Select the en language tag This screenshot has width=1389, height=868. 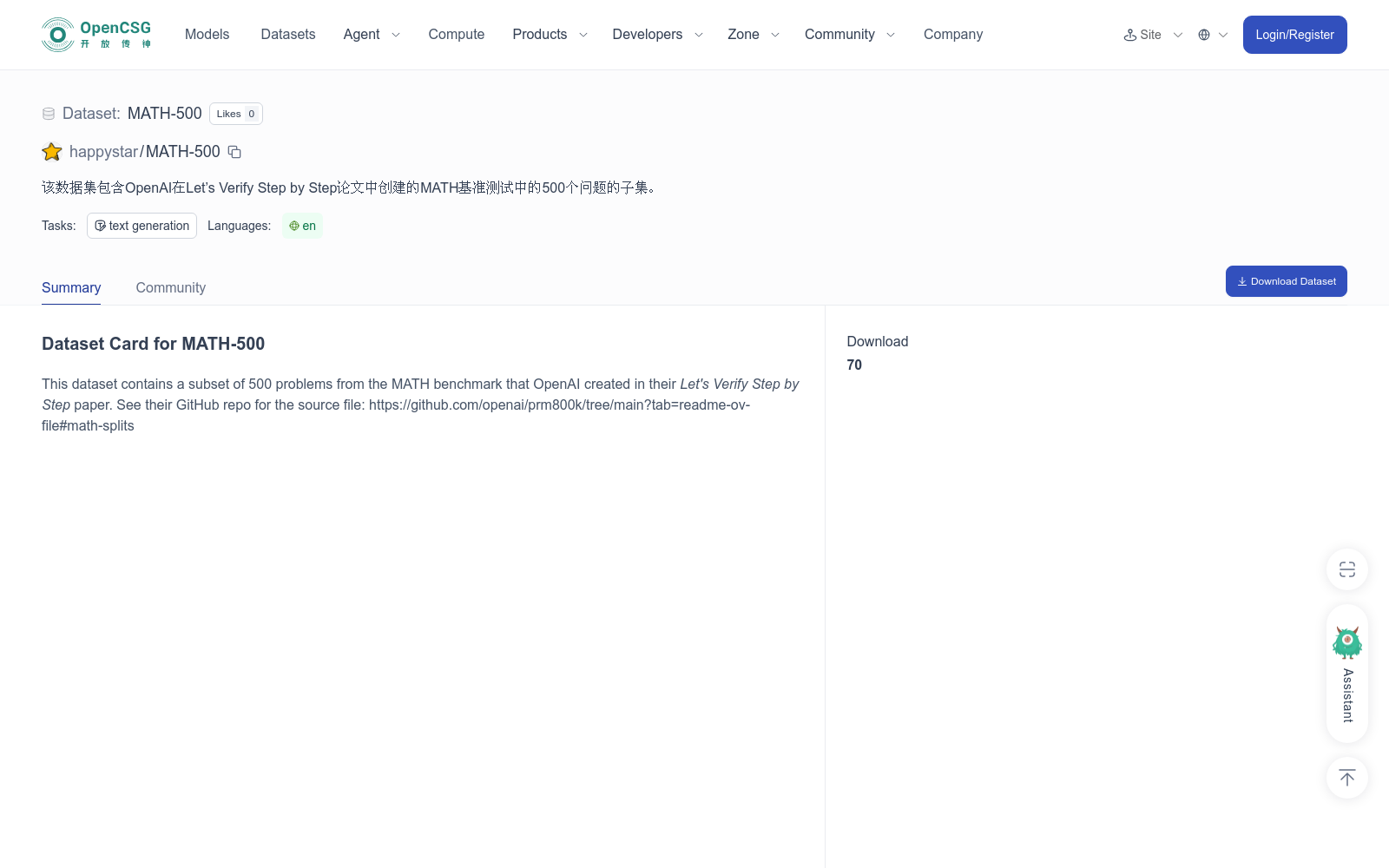[x=302, y=226]
